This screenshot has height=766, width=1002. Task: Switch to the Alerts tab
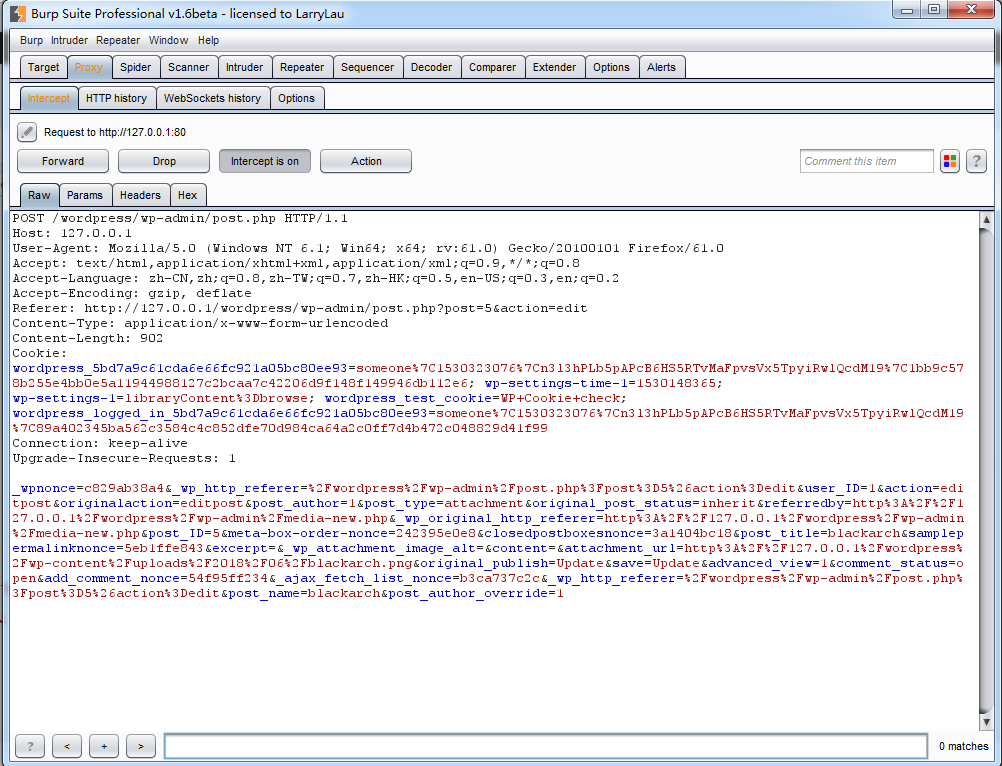point(661,67)
